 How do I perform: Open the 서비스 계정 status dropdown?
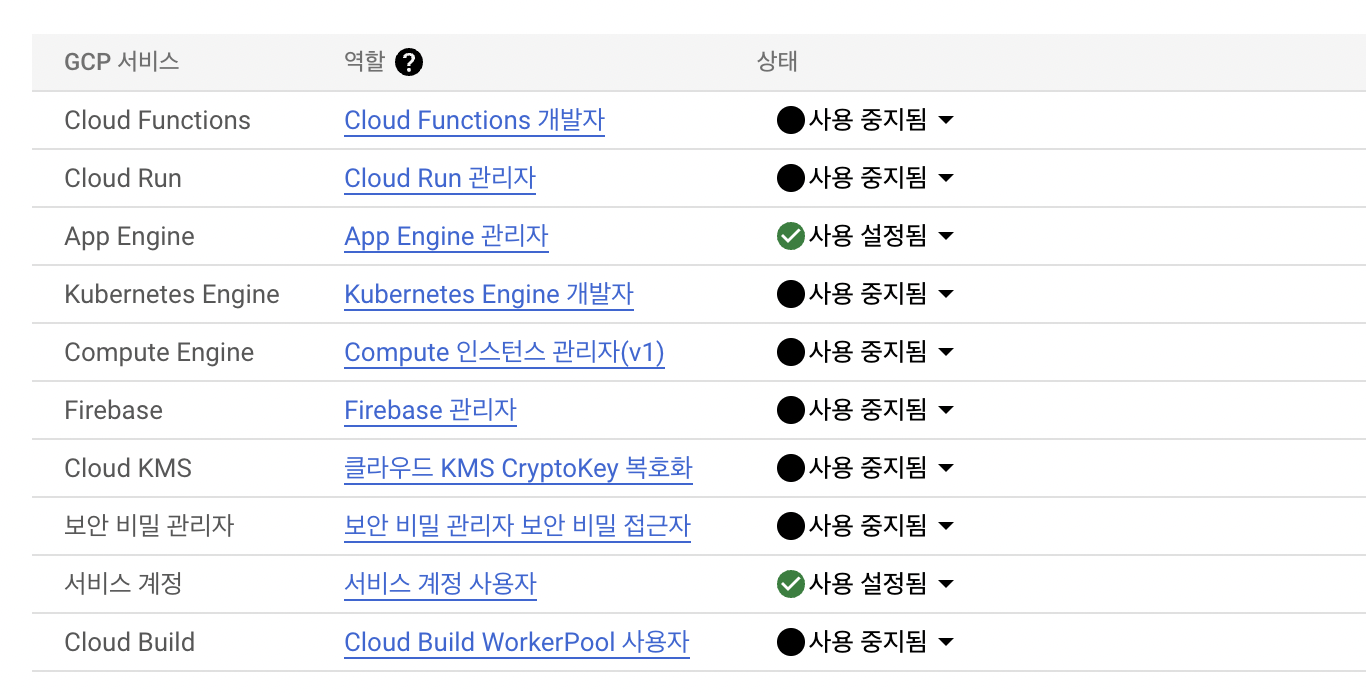946,585
